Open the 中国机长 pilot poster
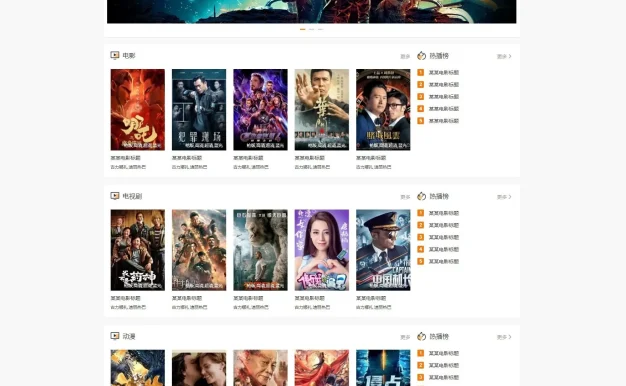The width and height of the screenshot is (626, 386). click(x=383, y=250)
